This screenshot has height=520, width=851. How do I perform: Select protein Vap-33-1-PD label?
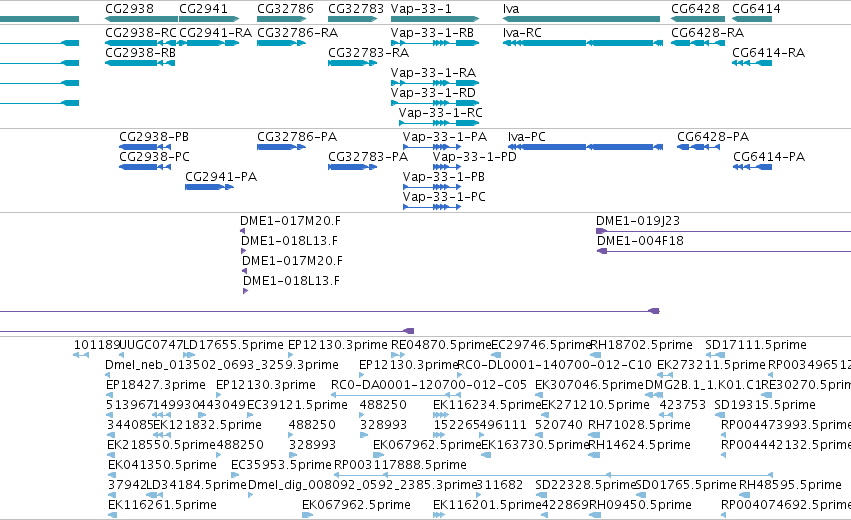point(474,157)
